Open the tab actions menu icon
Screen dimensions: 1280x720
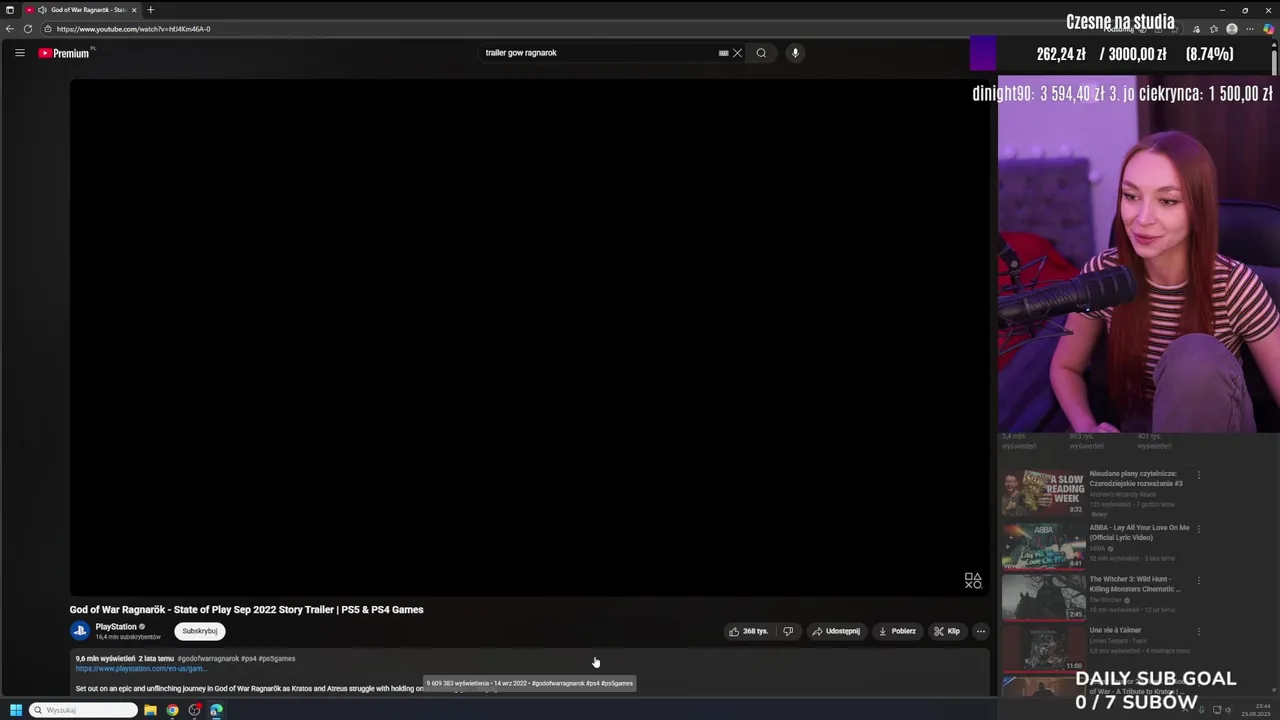10,10
